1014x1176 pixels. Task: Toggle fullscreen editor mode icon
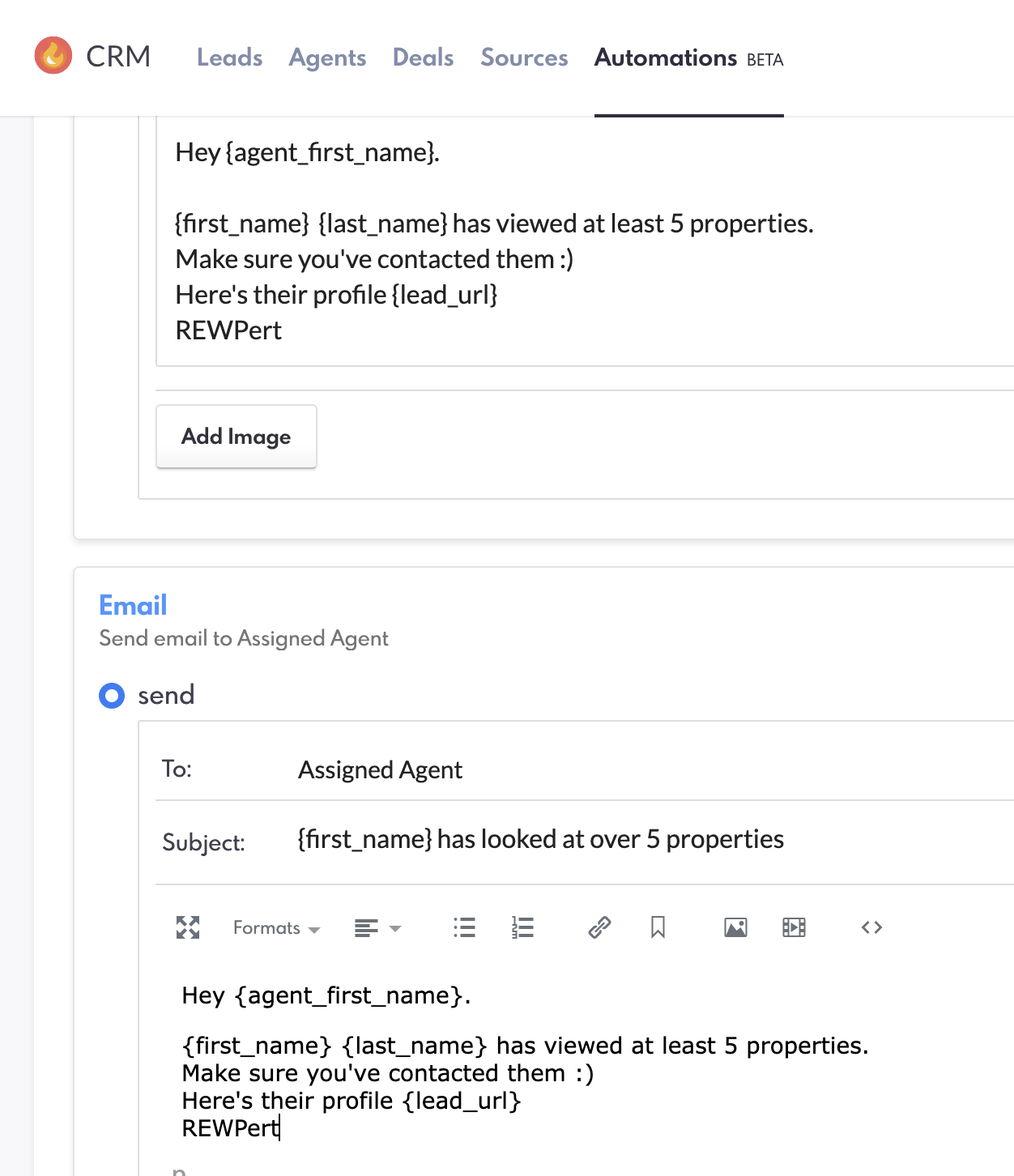coord(188,927)
